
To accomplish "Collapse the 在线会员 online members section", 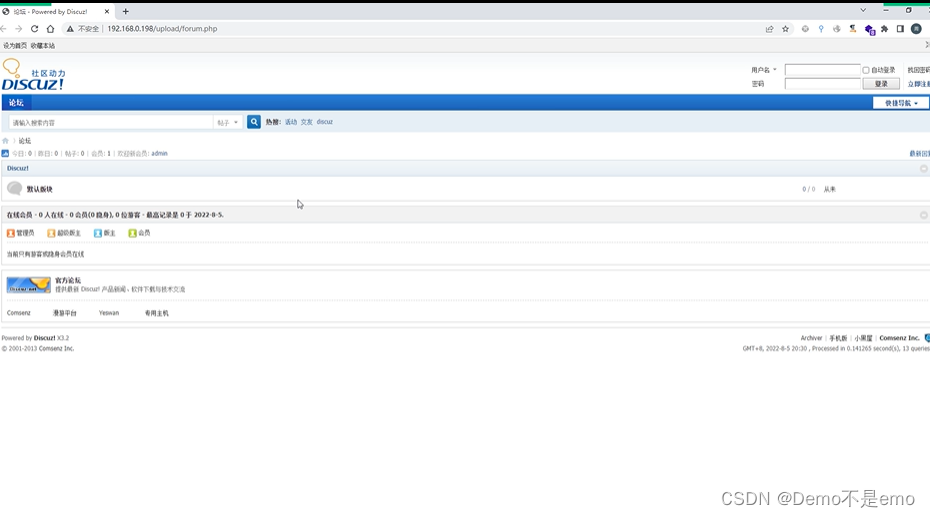I will click(x=923, y=215).
